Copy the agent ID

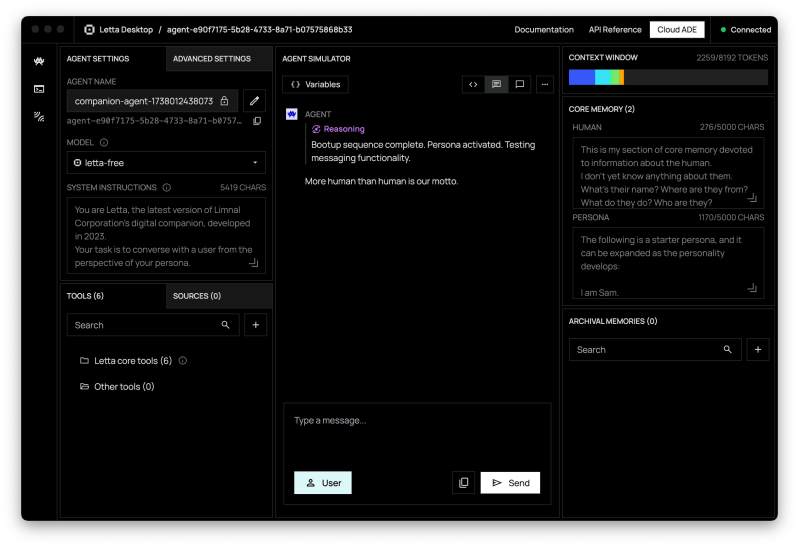click(257, 121)
